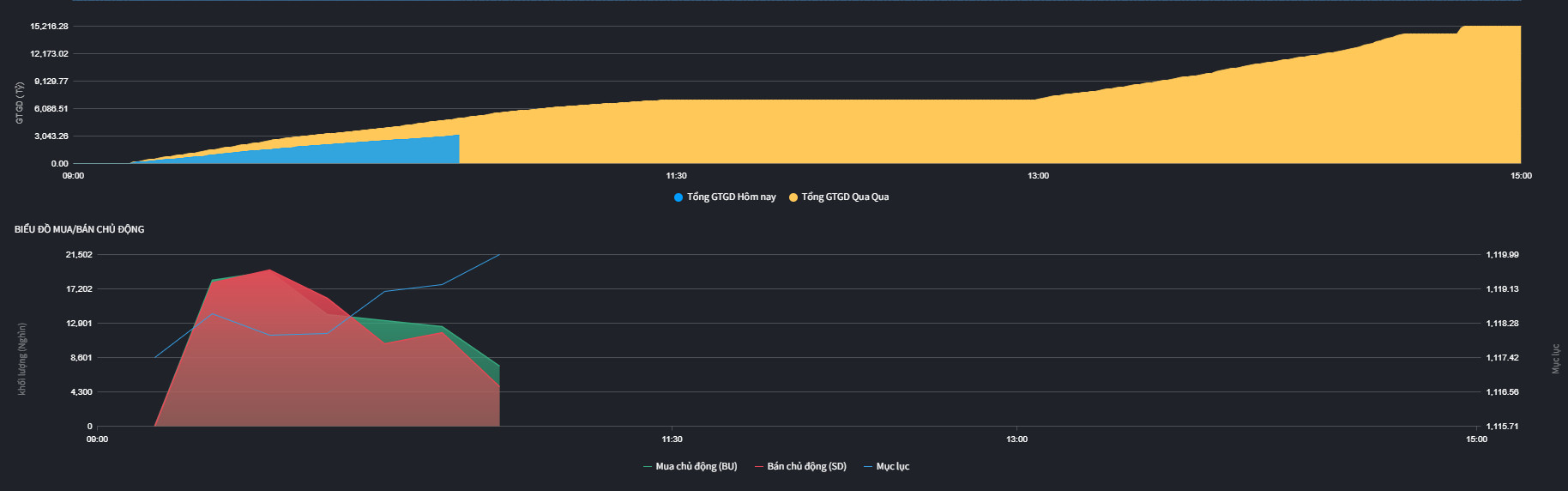
Task: Select the 21,502 volume axis label
Action: [79, 255]
